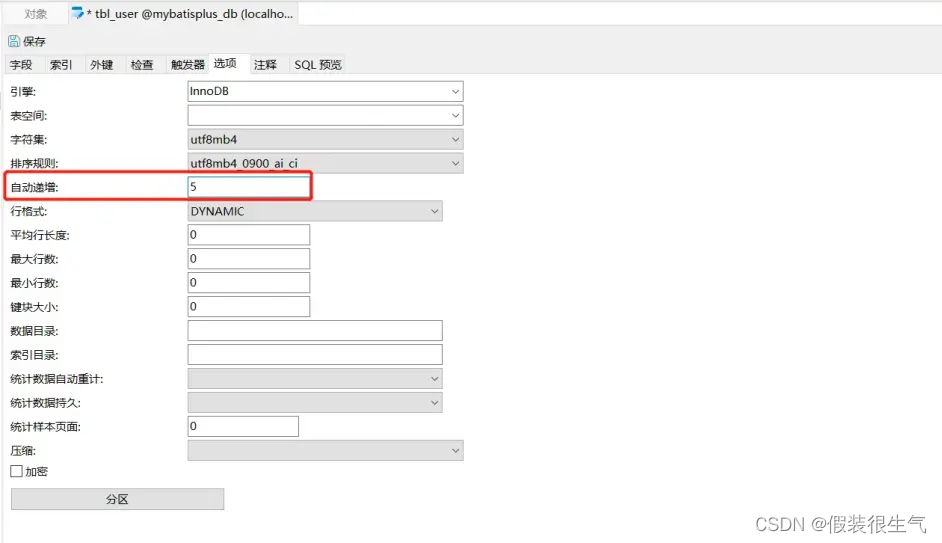Click the 最小行数 input field
Image resolution: width=942 pixels, height=543 pixels.
coord(249,282)
